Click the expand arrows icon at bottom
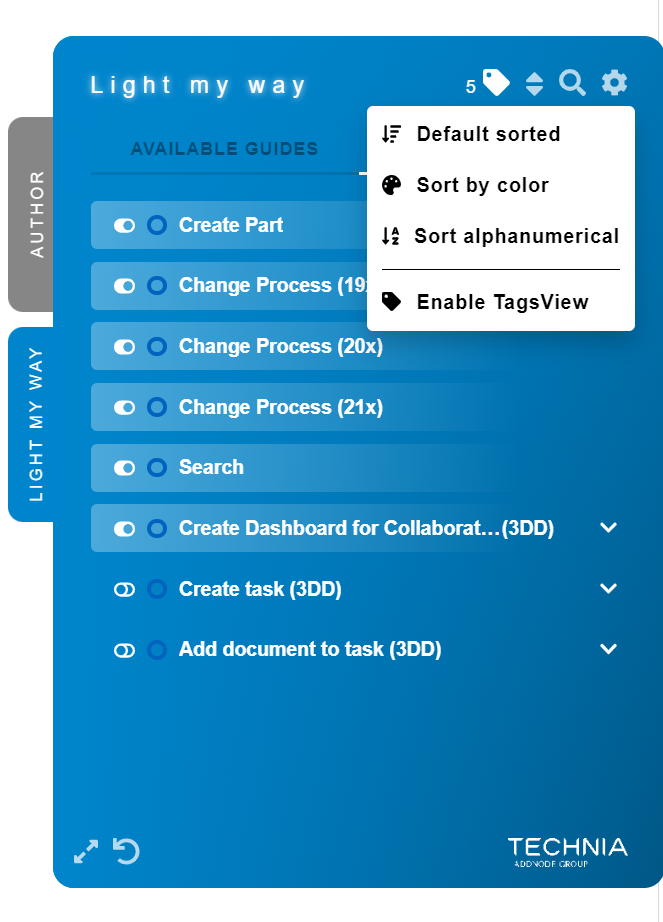 tap(86, 851)
